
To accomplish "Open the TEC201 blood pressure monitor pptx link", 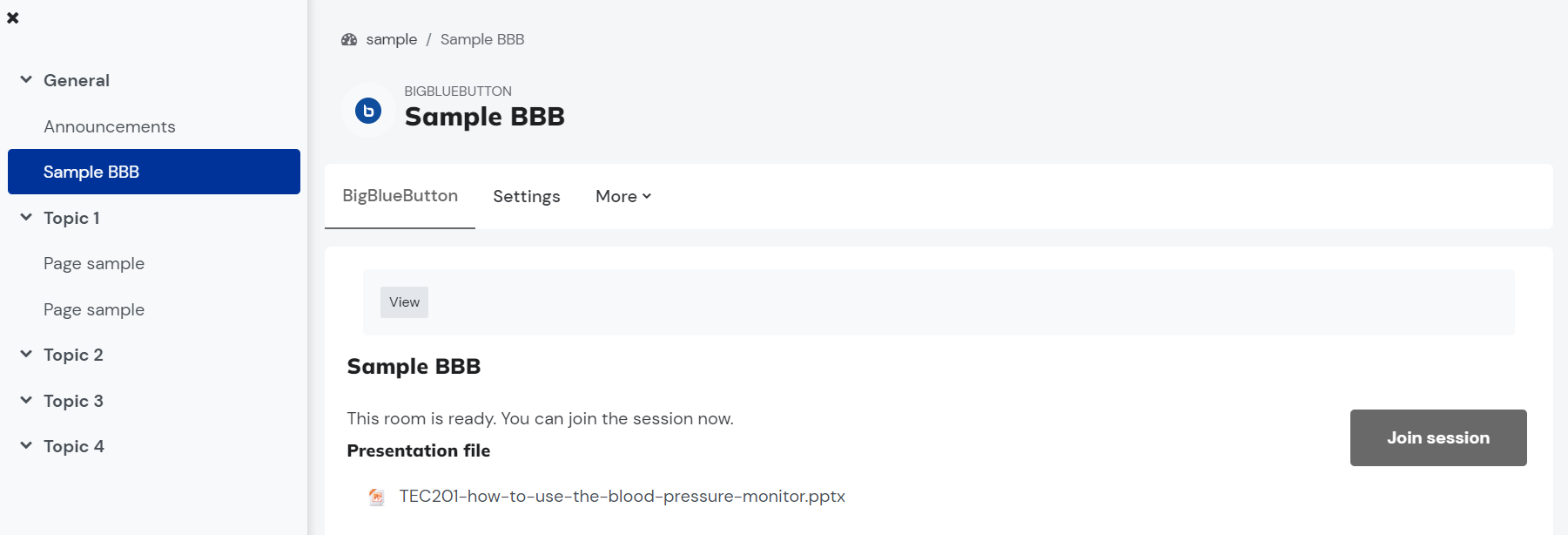I will [x=622, y=496].
